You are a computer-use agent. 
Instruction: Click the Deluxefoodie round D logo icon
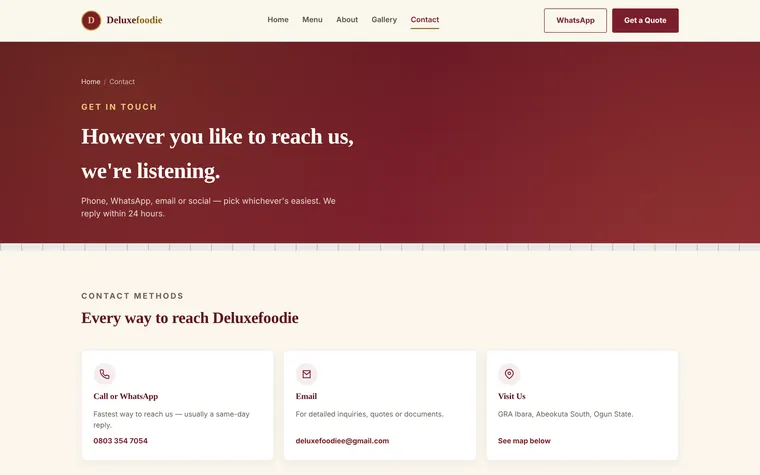pos(91,20)
